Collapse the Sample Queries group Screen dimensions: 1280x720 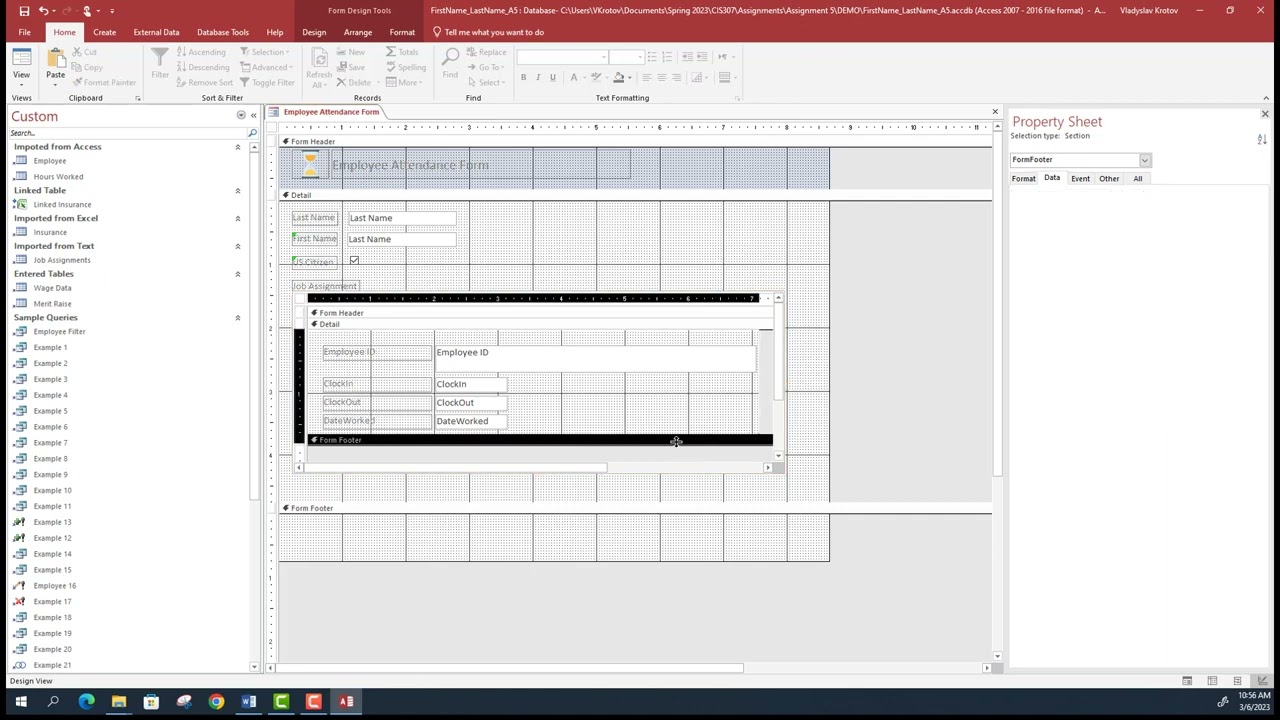point(238,318)
